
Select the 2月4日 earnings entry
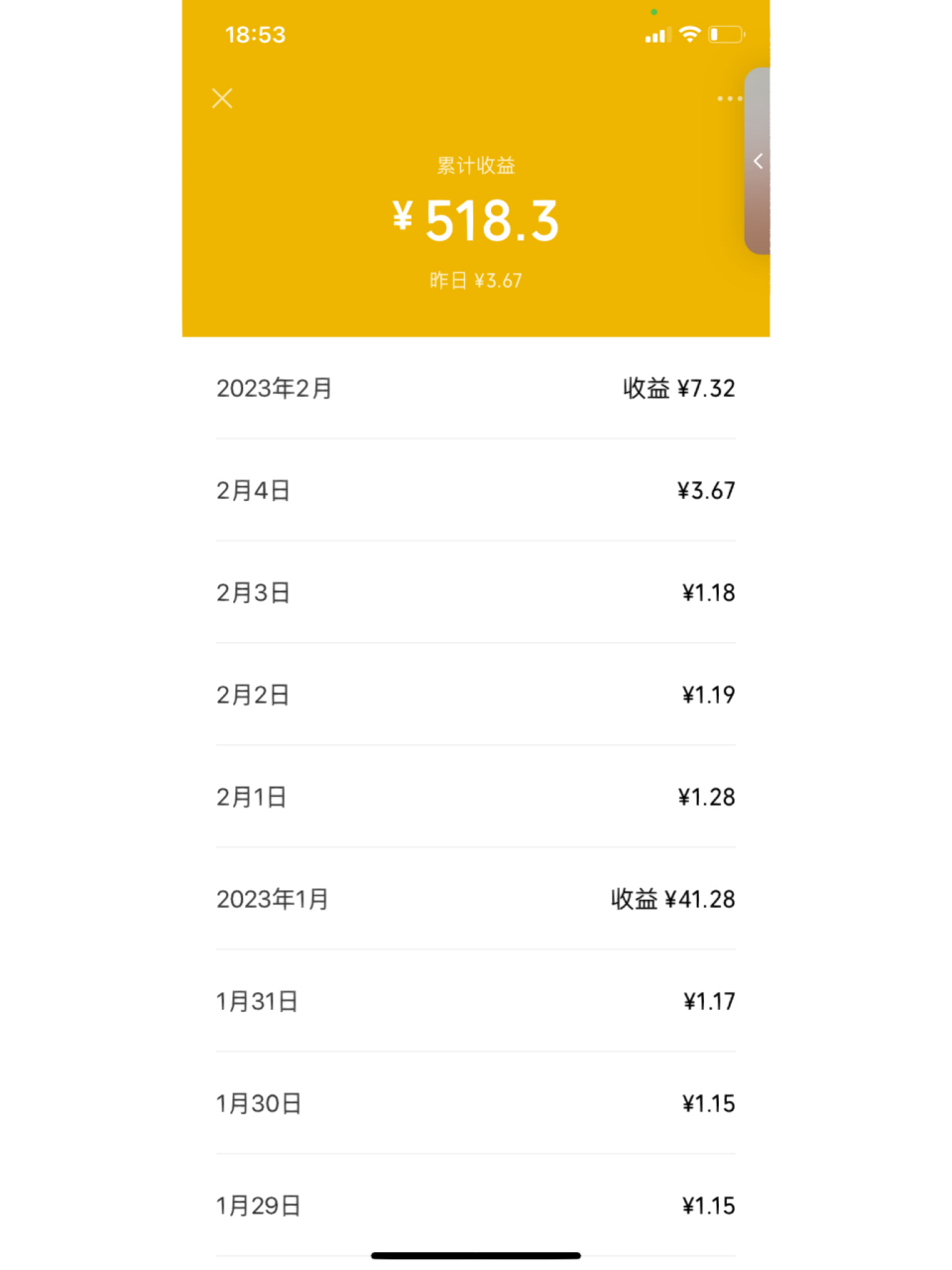pos(476,490)
